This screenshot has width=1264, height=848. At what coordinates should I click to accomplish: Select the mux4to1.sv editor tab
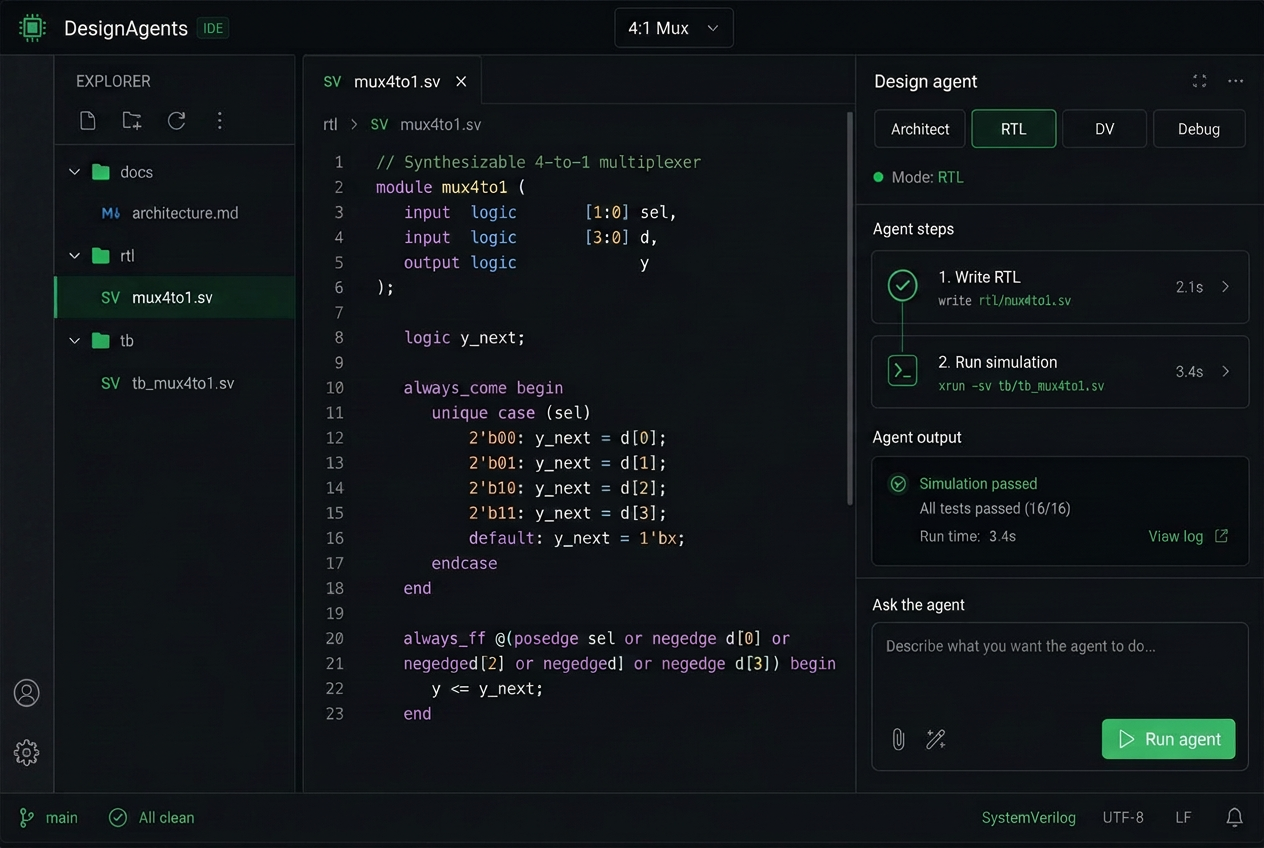[392, 82]
